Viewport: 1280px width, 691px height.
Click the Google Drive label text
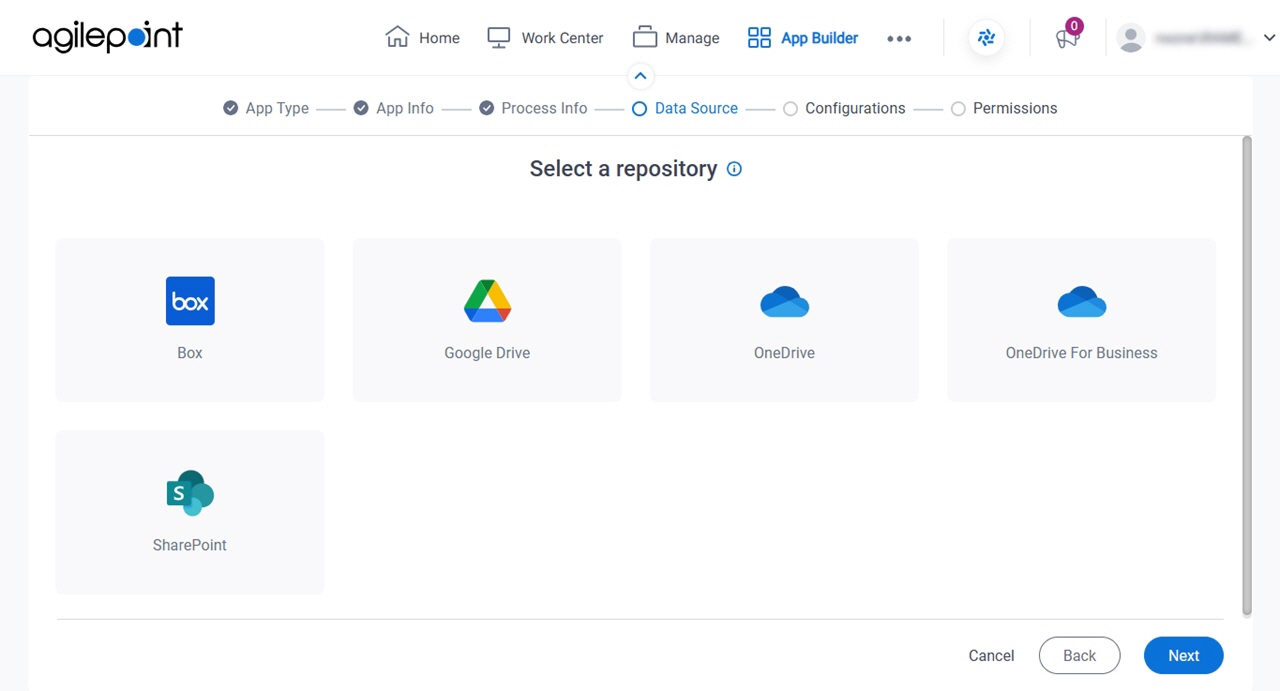(487, 353)
